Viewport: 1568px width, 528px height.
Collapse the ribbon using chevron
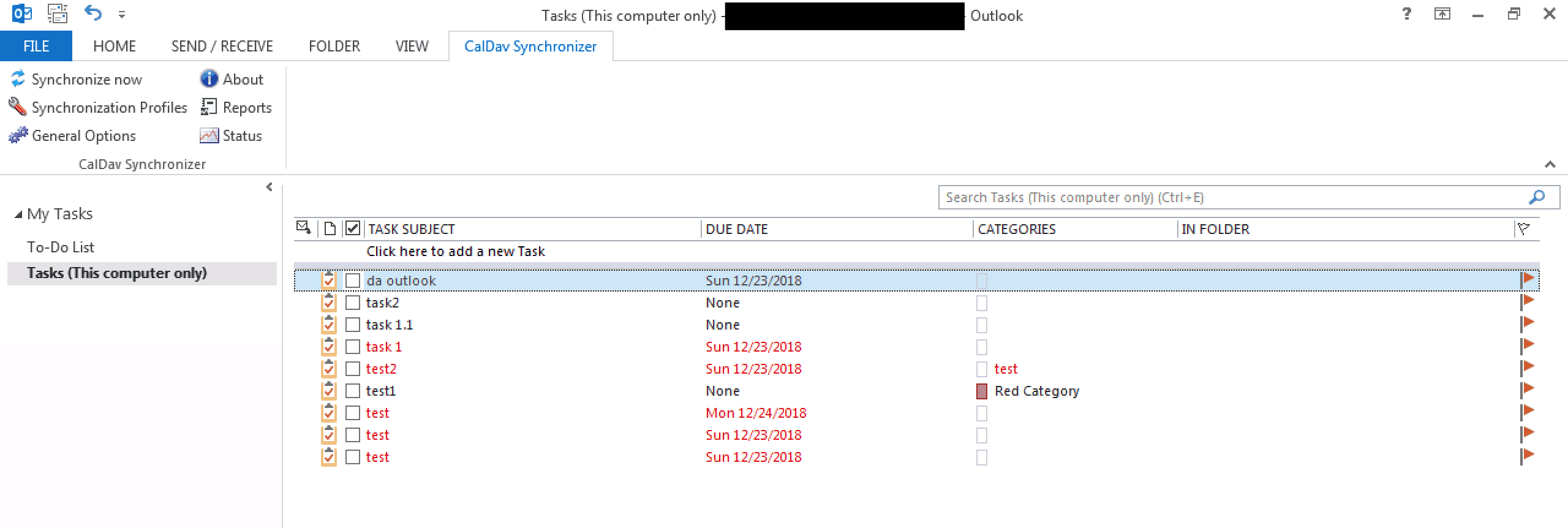click(x=1550, y=164)
